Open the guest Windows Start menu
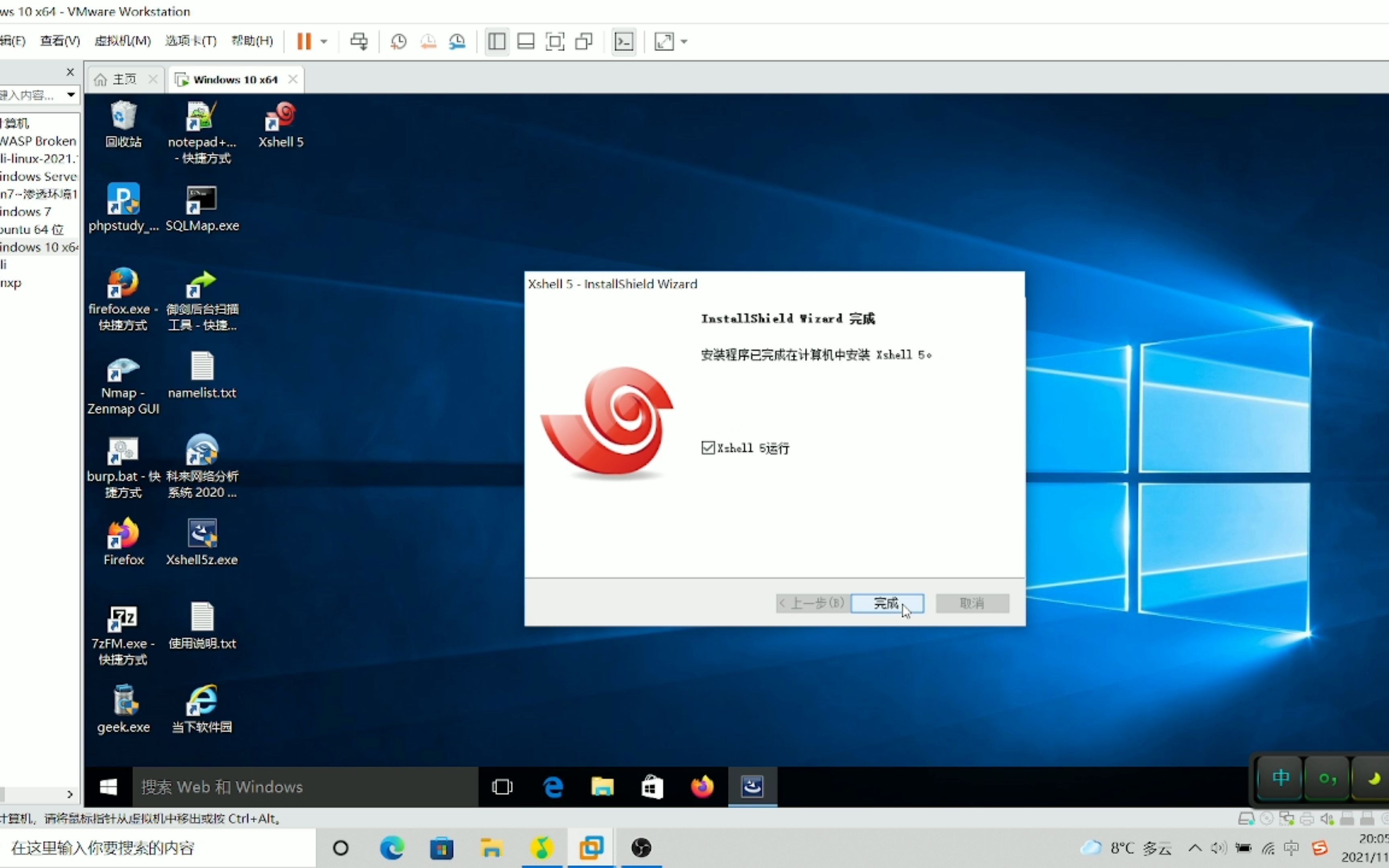 coord(109,786)
